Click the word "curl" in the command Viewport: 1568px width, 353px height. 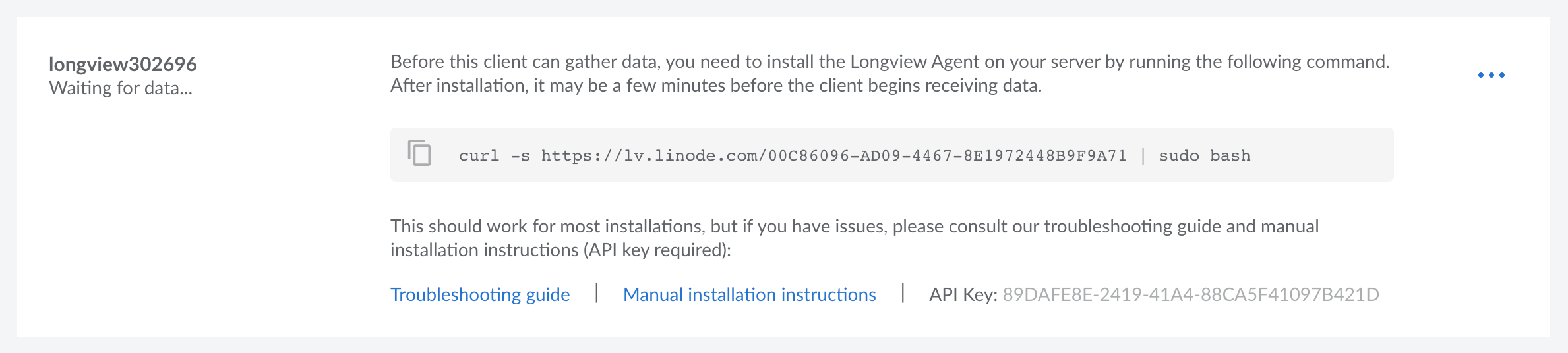tap(479, 156)
